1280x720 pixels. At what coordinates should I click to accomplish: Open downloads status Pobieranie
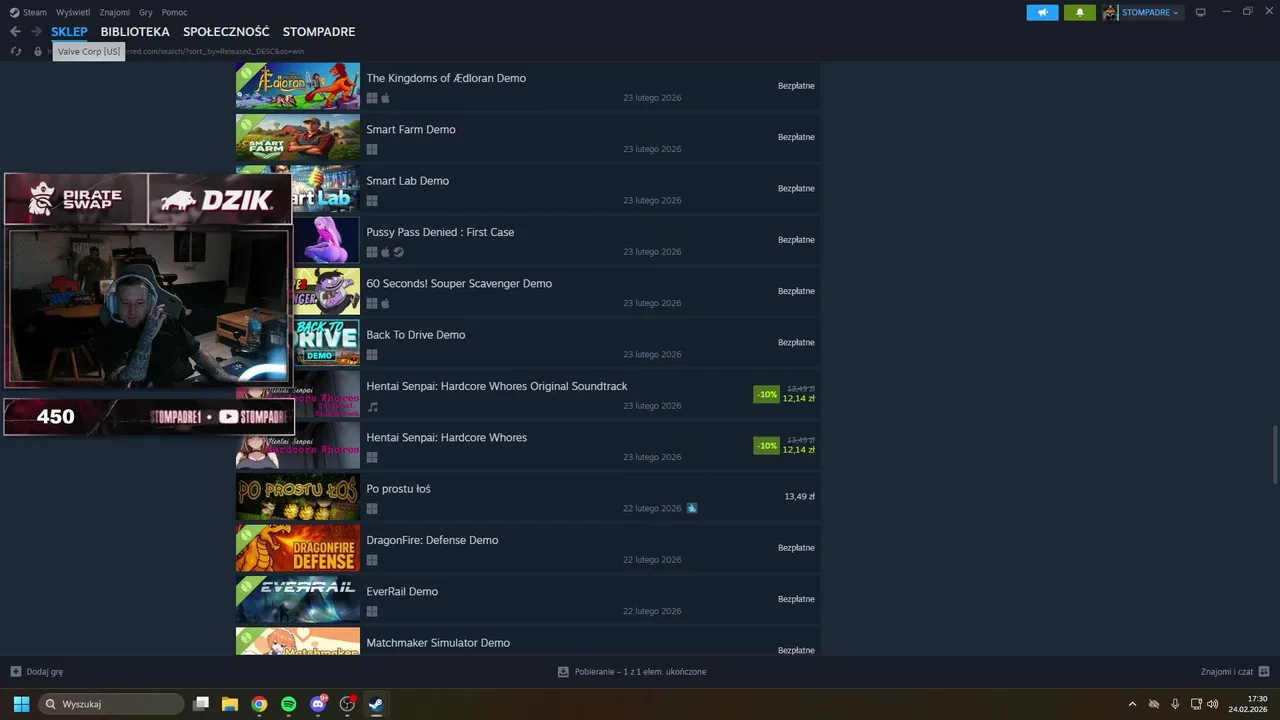pyautogui.click(x=632, y=672)
